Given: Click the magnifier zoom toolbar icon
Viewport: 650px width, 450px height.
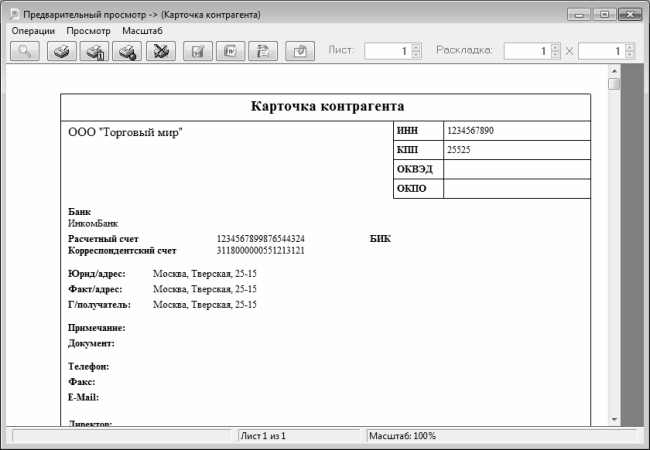Looking at the screenshot, I should pos(24,50).
